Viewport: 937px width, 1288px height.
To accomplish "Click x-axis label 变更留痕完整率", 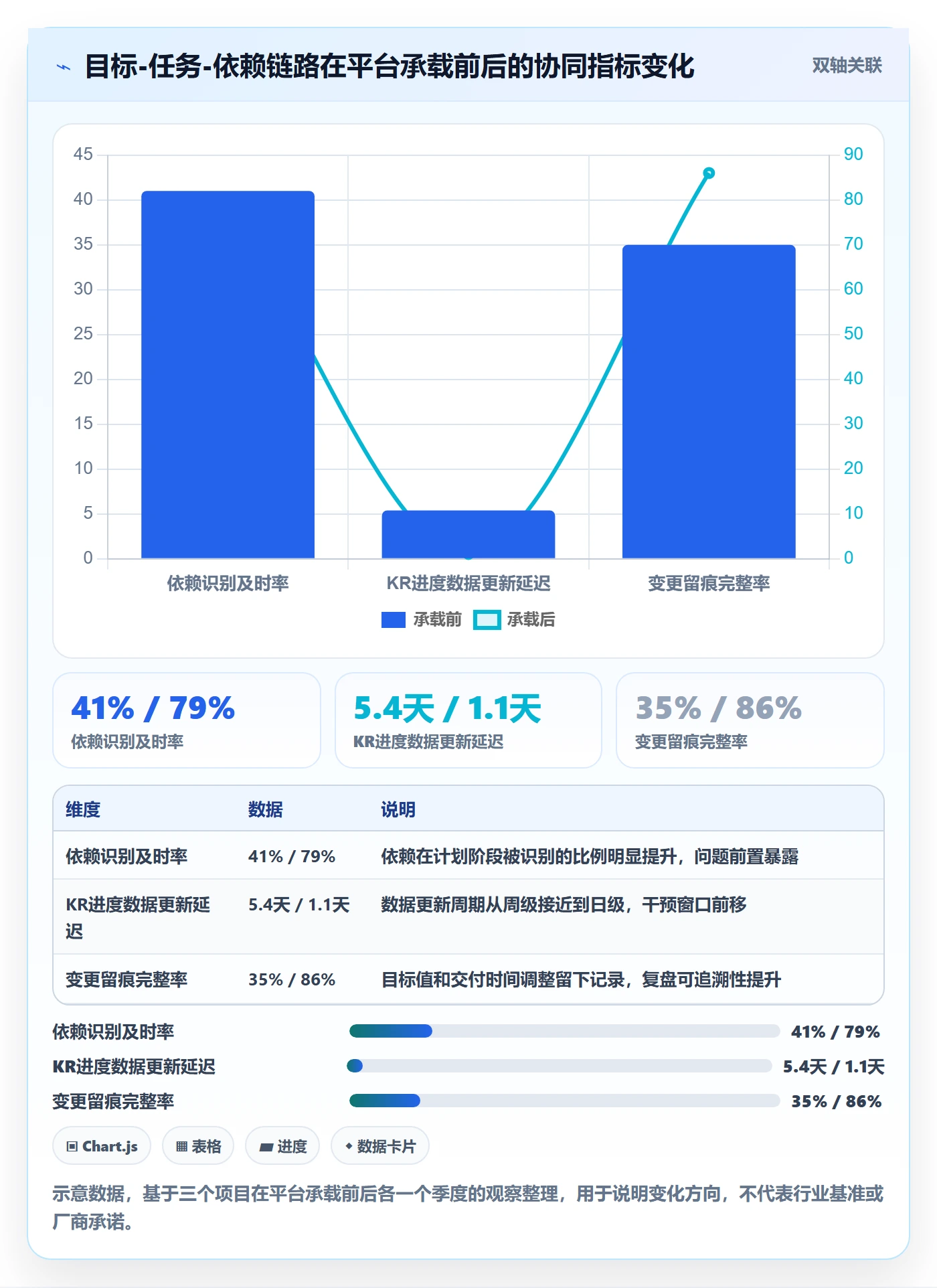I will pyautogui.click(x=709, y=584).
